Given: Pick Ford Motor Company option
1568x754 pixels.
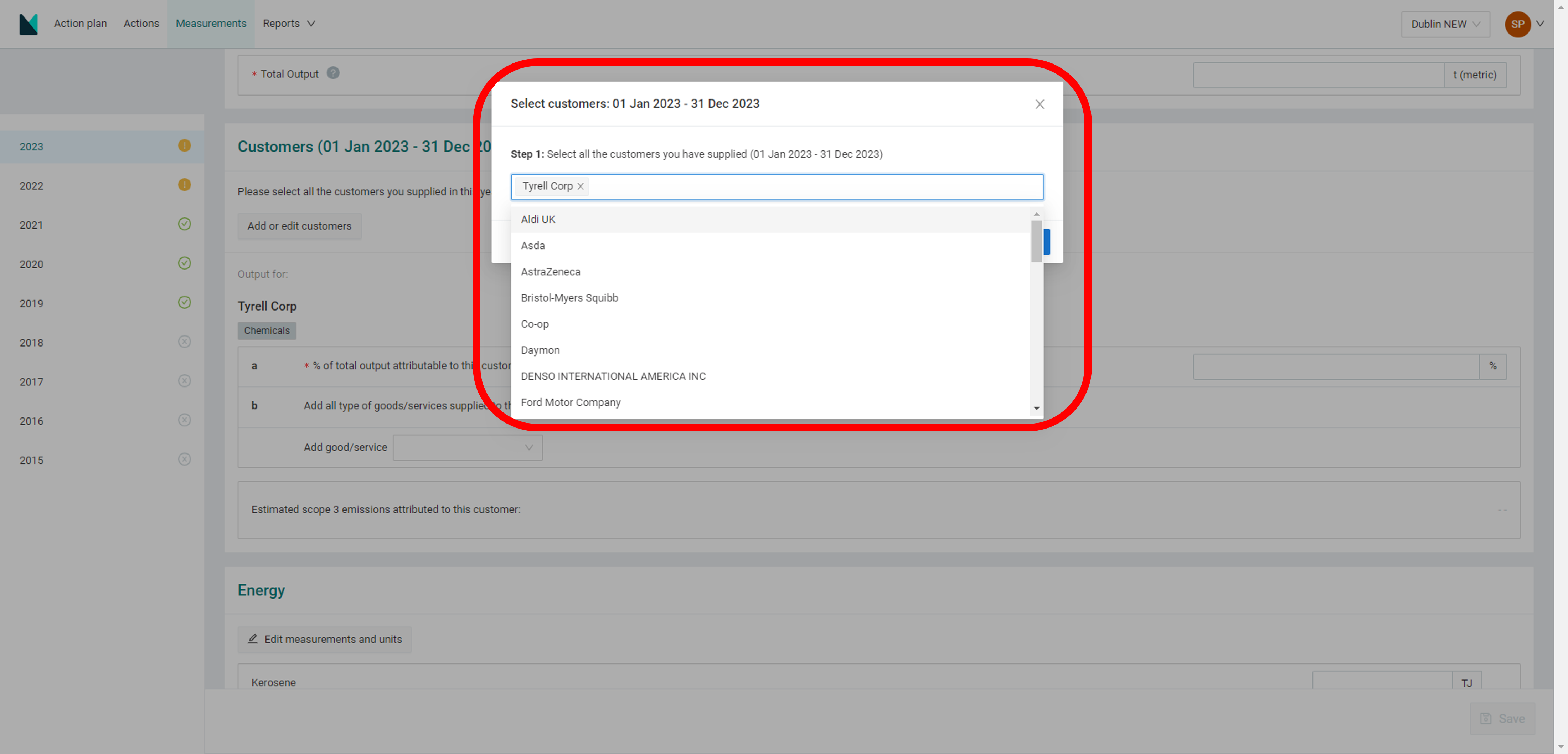Looking at the screenshot, I should click(x=570, y=402).
